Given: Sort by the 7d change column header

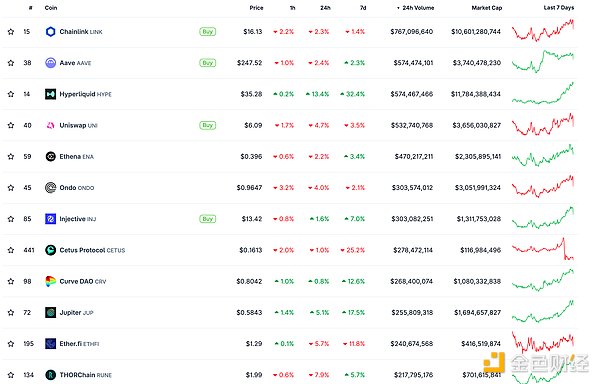Looking at the screenshot, I should click(x=363, y=8).
